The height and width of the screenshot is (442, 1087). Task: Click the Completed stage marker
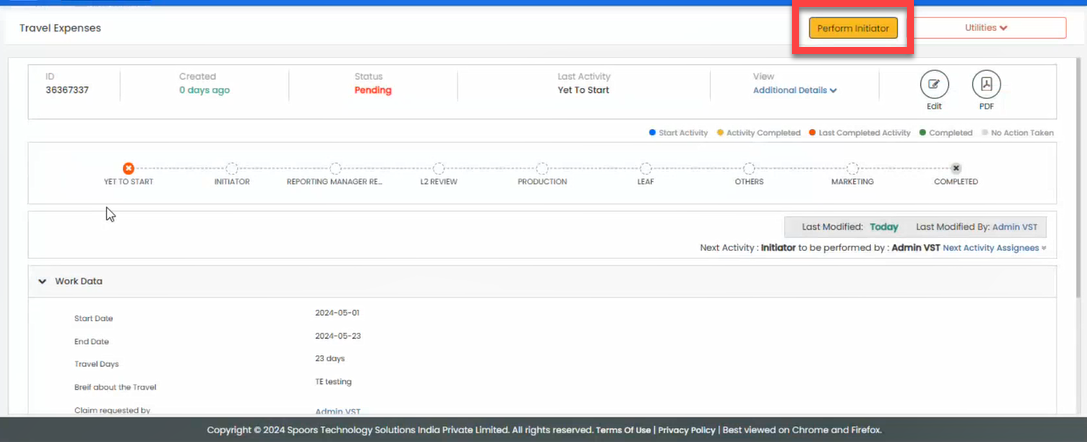tap(956, 169)
